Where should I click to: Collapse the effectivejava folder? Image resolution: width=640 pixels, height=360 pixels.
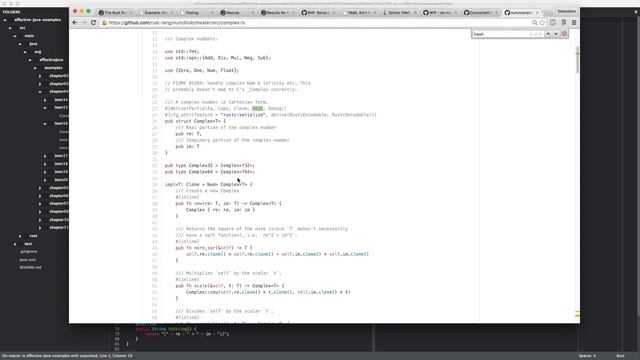click(x=30, y=60)
